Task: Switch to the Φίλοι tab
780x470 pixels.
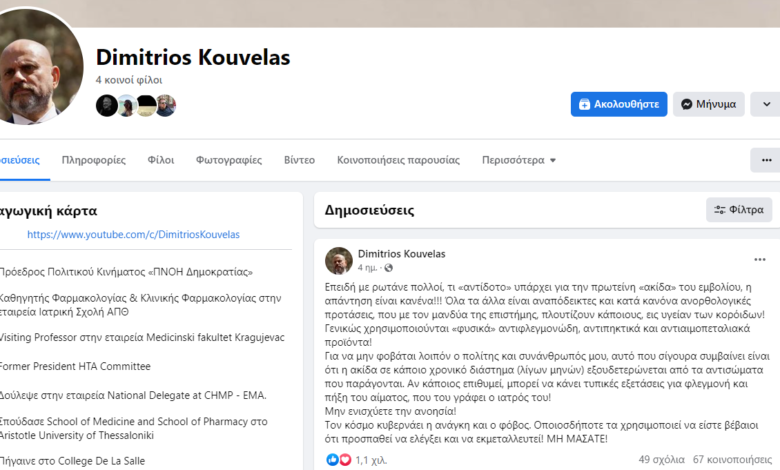Action: [161, 160]
